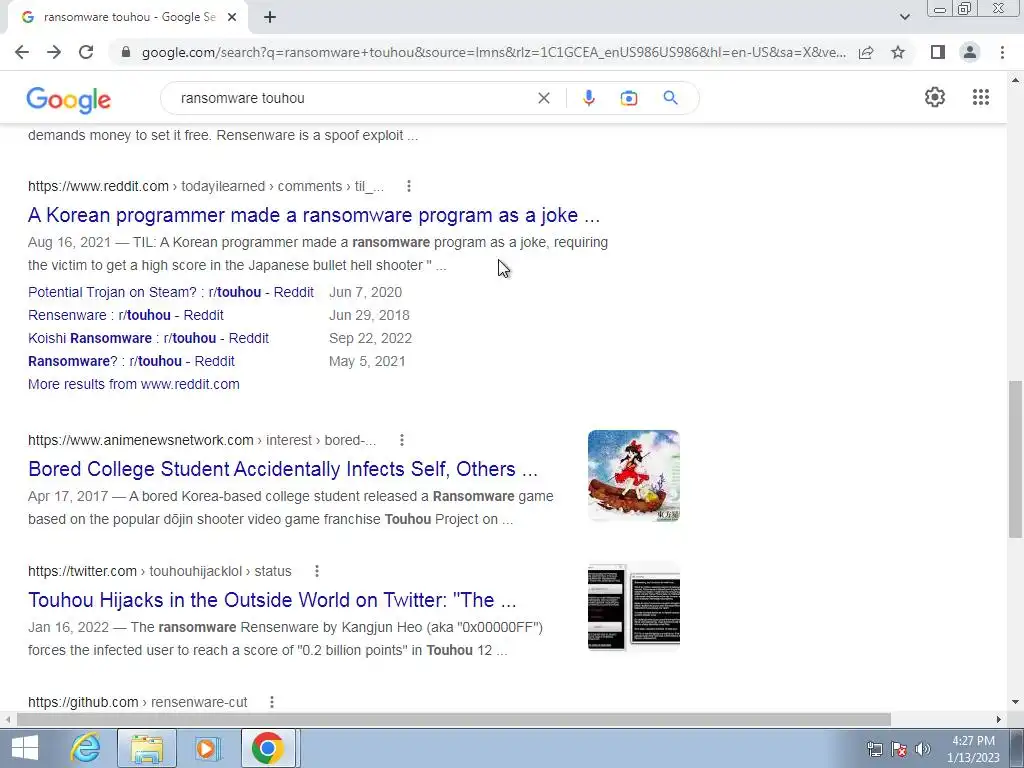Open File Explorer from the taskbar
This screenshot has width=1024, height=768.
click(x=147, y=748)
